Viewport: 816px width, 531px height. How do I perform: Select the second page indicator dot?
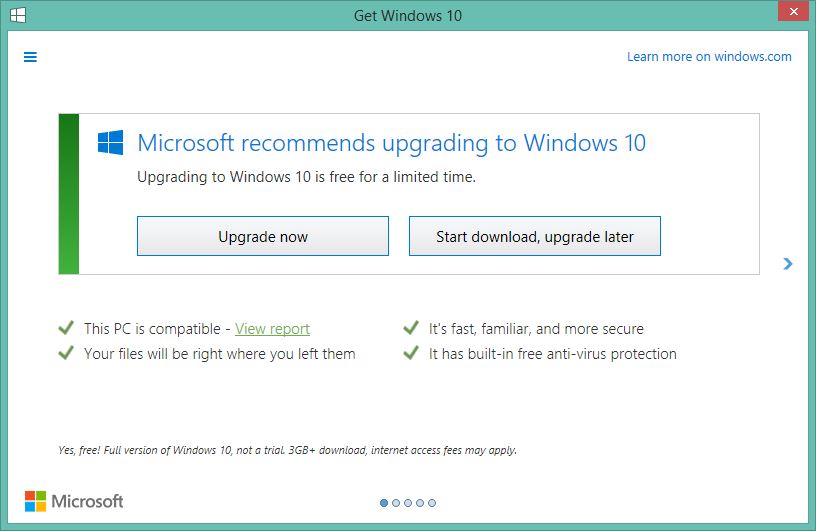[x=396, y=503]
